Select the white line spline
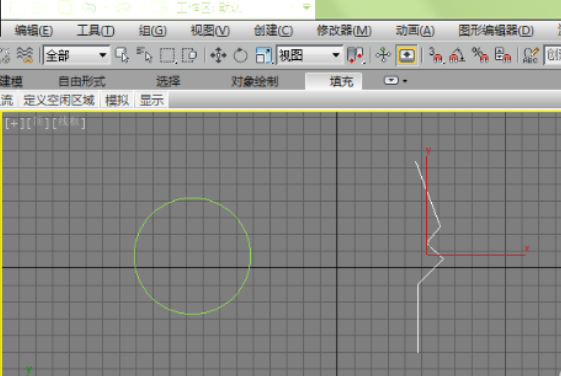Screen dimensions: 561x376 [418, 318]
